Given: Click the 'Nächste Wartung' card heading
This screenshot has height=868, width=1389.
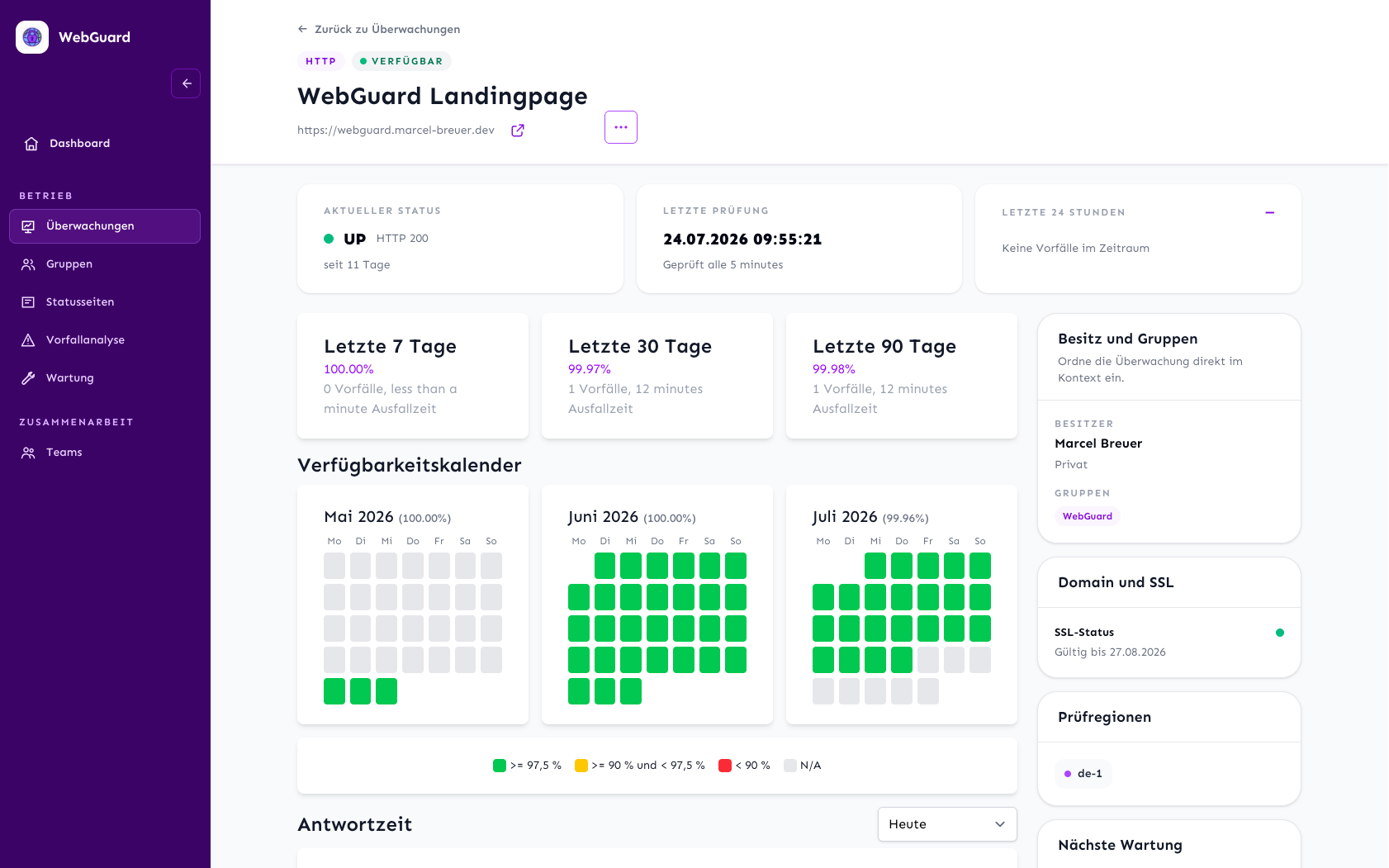Looking at the screenshot, I should point(1120,845).
